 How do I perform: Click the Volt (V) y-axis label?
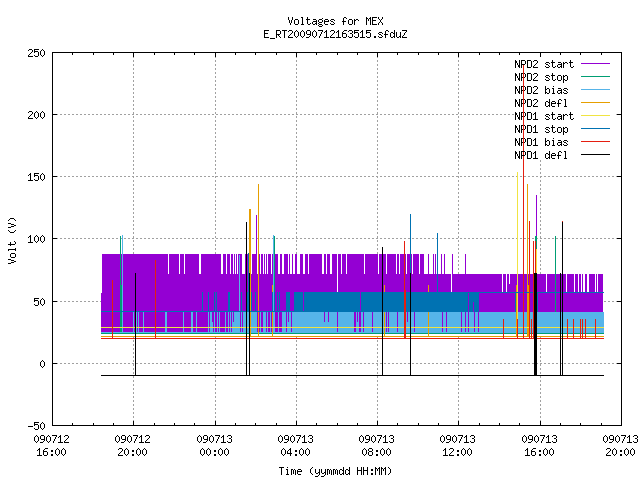(12, 240)
